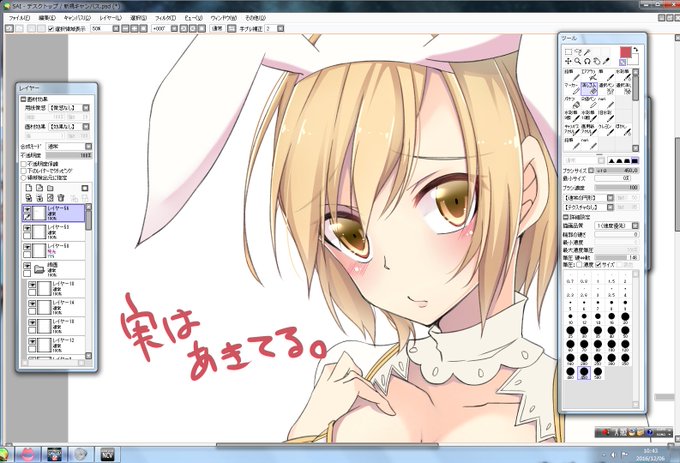Select the magic wand tool

(x=588, y=52)
